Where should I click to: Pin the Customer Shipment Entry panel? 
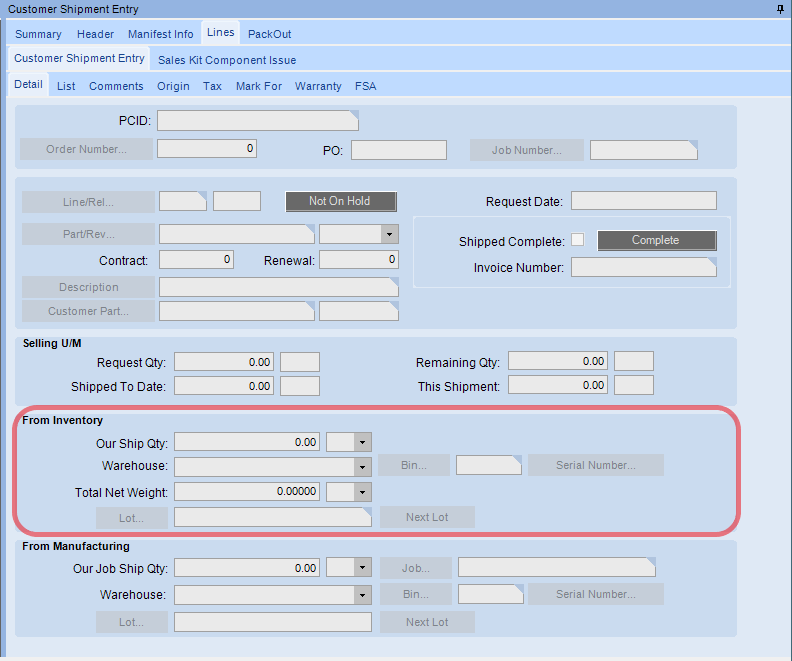(780, 9)
